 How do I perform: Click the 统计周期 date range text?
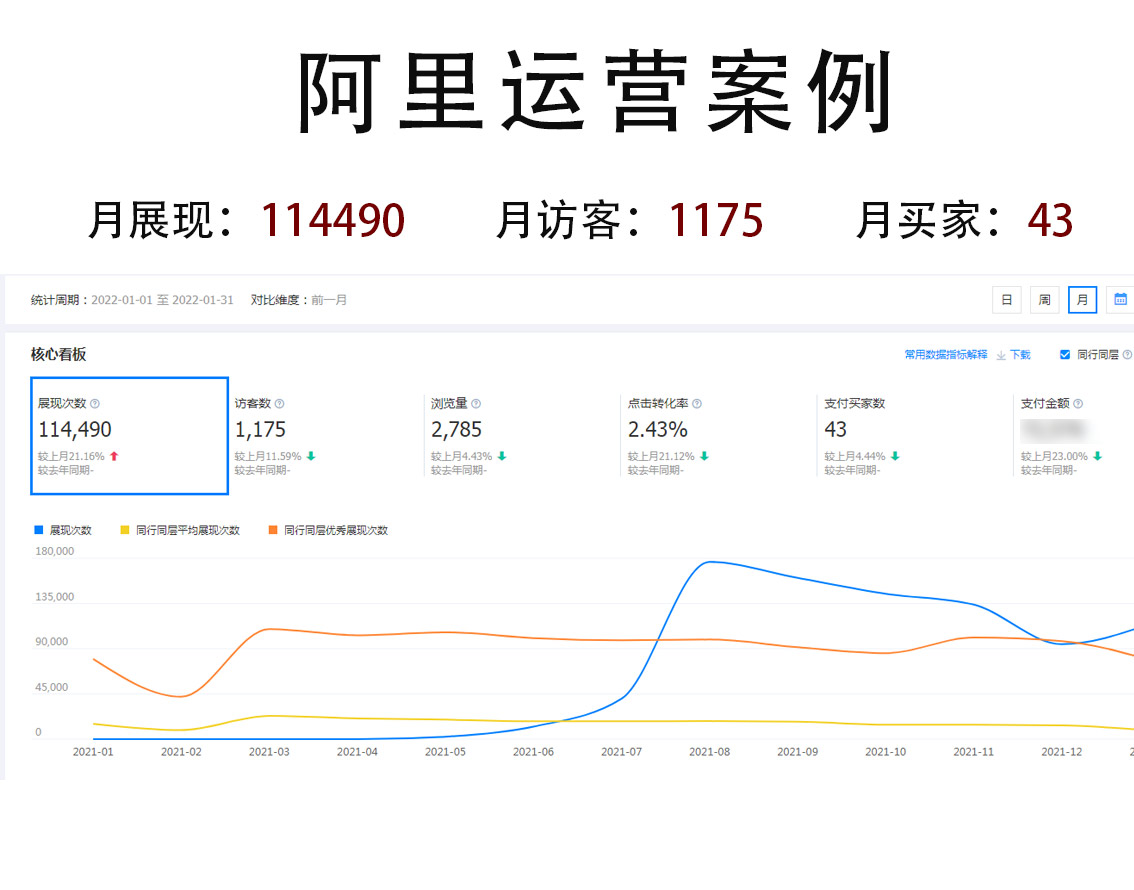click(132, 300)
